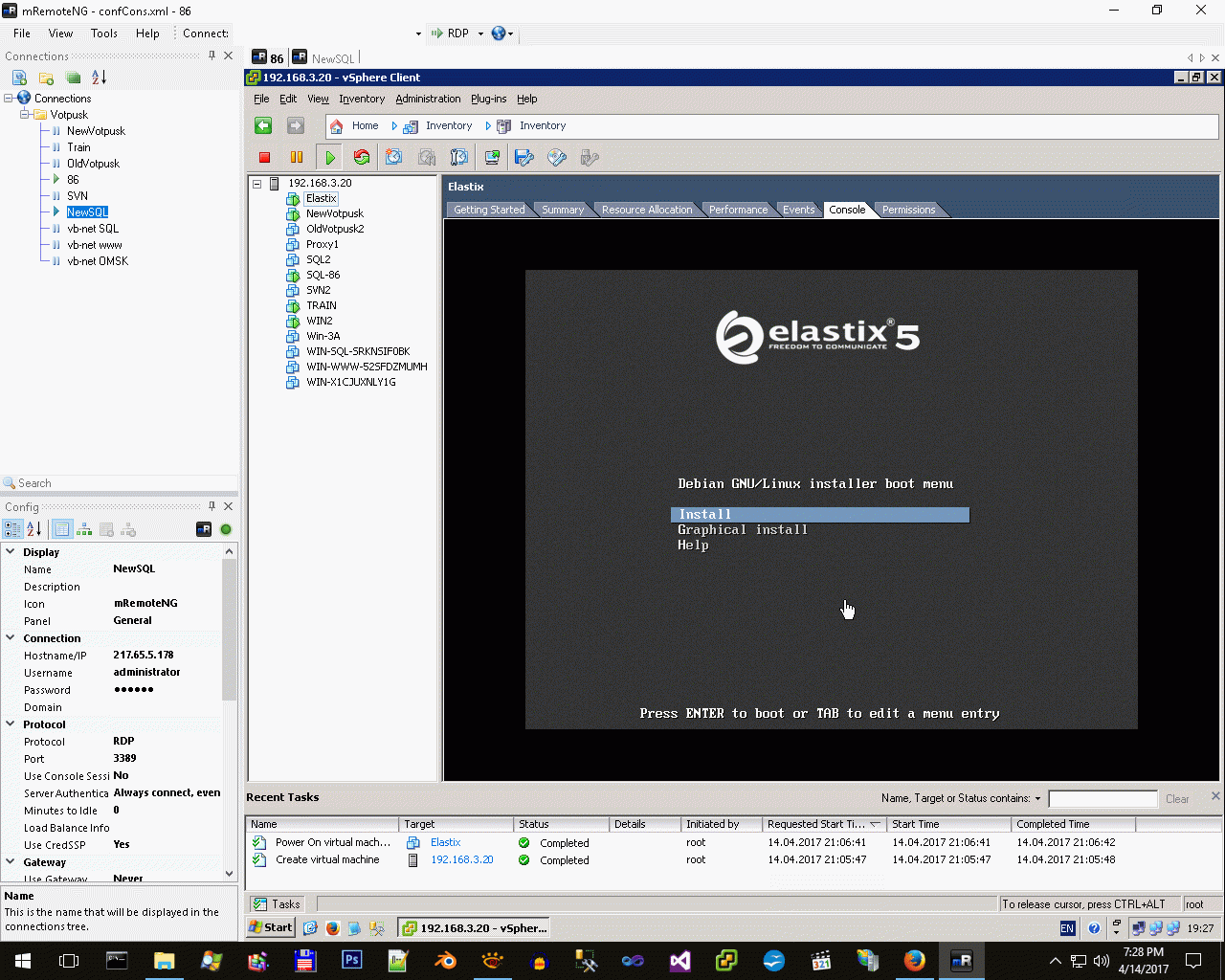Switch to Resource Allocation tab
This screenshot has height=980, width=1225.
[x=647, y=210]
